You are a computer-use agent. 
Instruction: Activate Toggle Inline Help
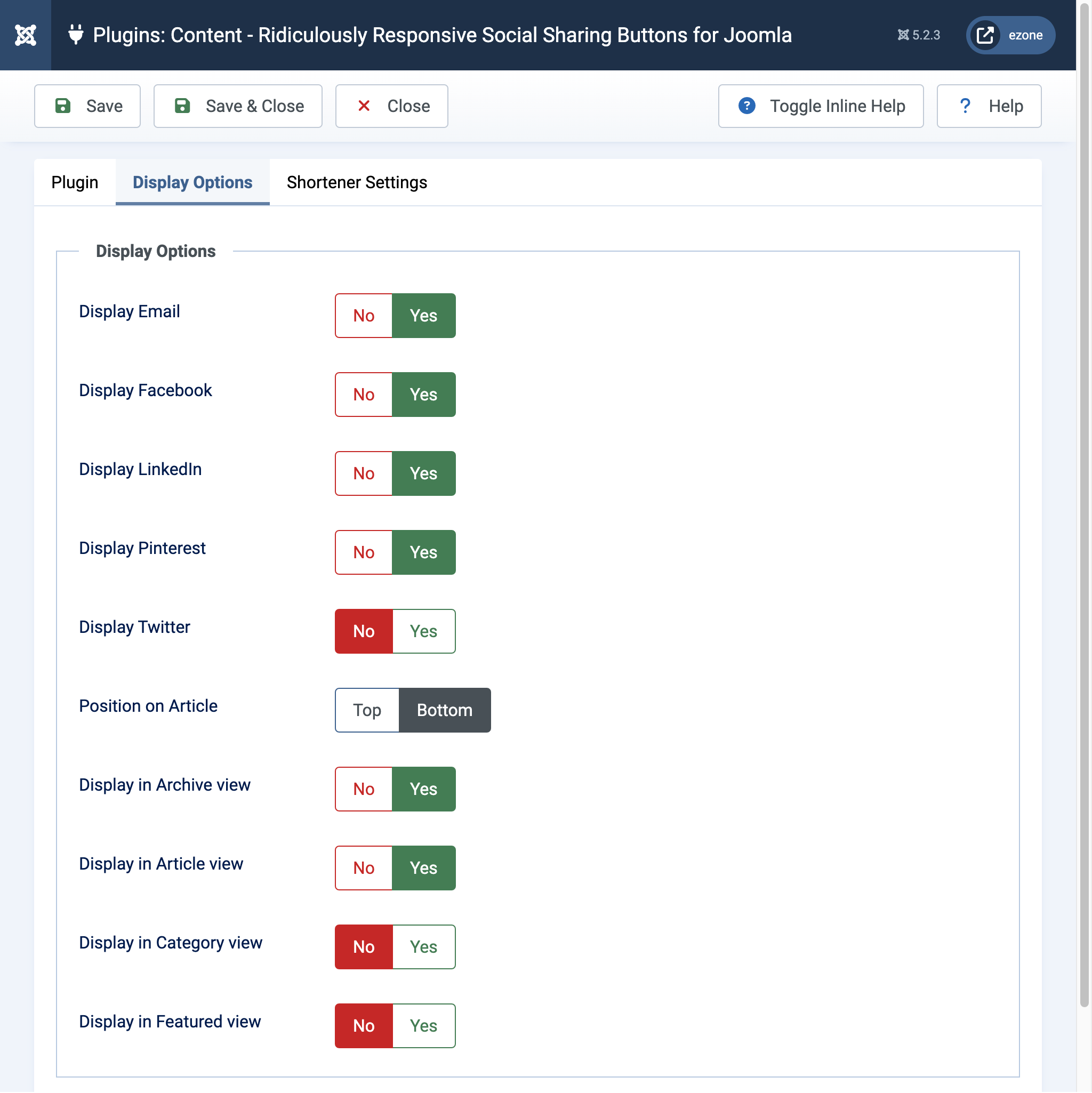click(821, 106)
